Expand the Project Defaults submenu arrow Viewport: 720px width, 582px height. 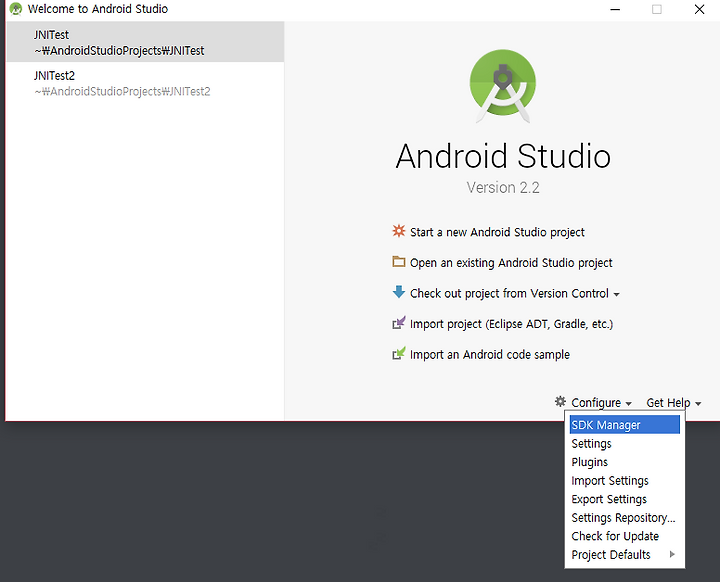672,554
